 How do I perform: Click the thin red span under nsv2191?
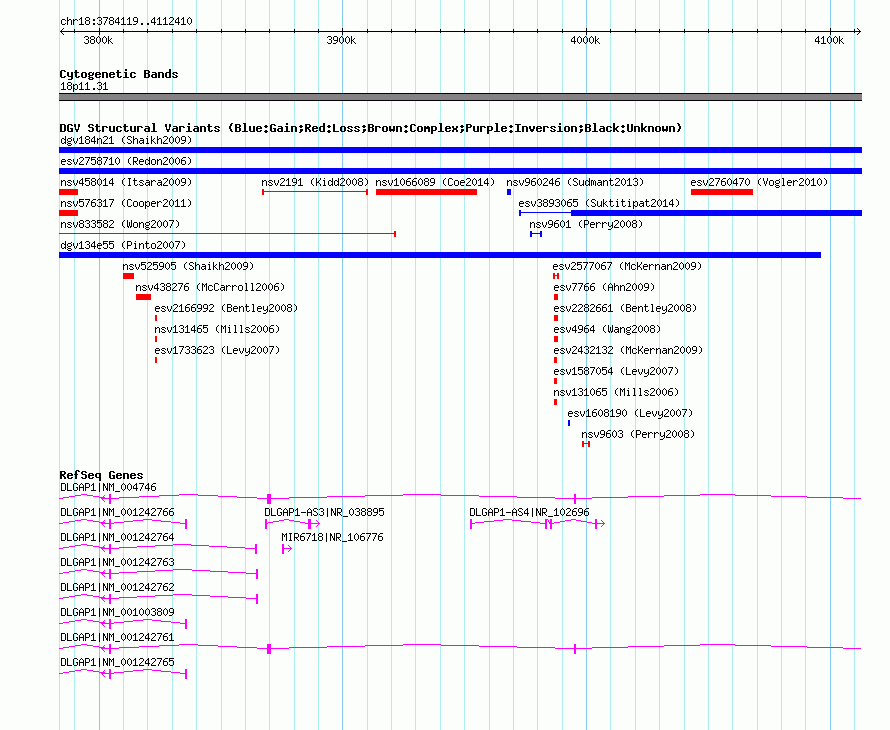pyautogui.click(x=315, y=192)
